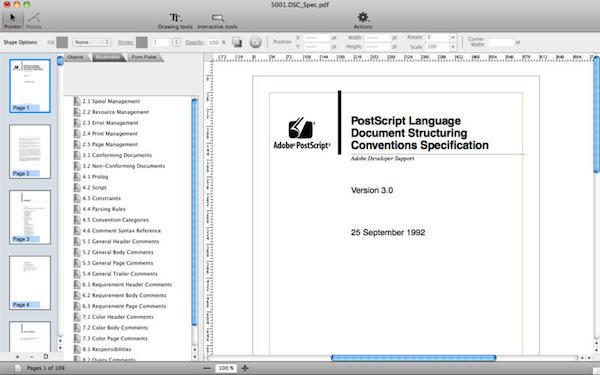Click the Stroke color swatch

click(x=142, y=42)
